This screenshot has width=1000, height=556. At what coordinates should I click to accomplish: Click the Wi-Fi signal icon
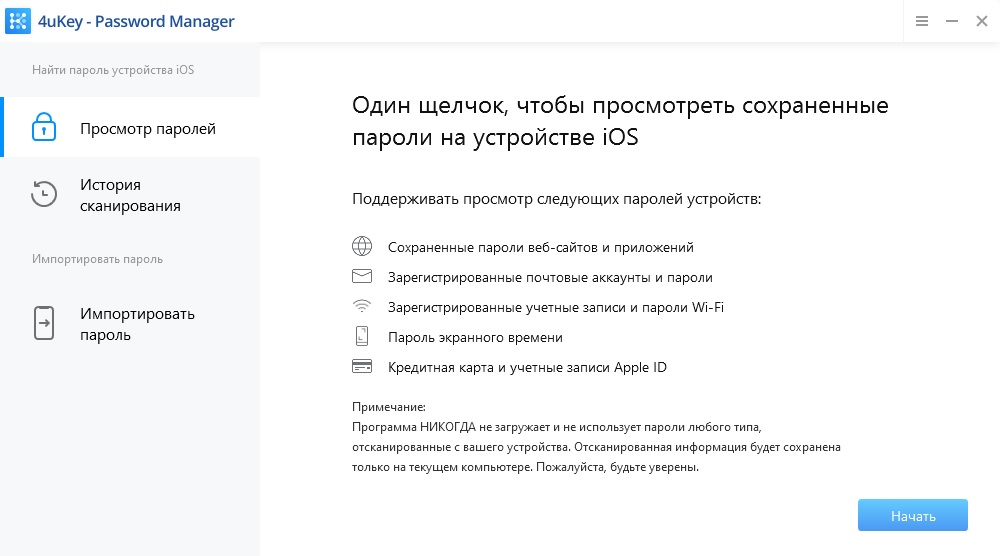362,306
